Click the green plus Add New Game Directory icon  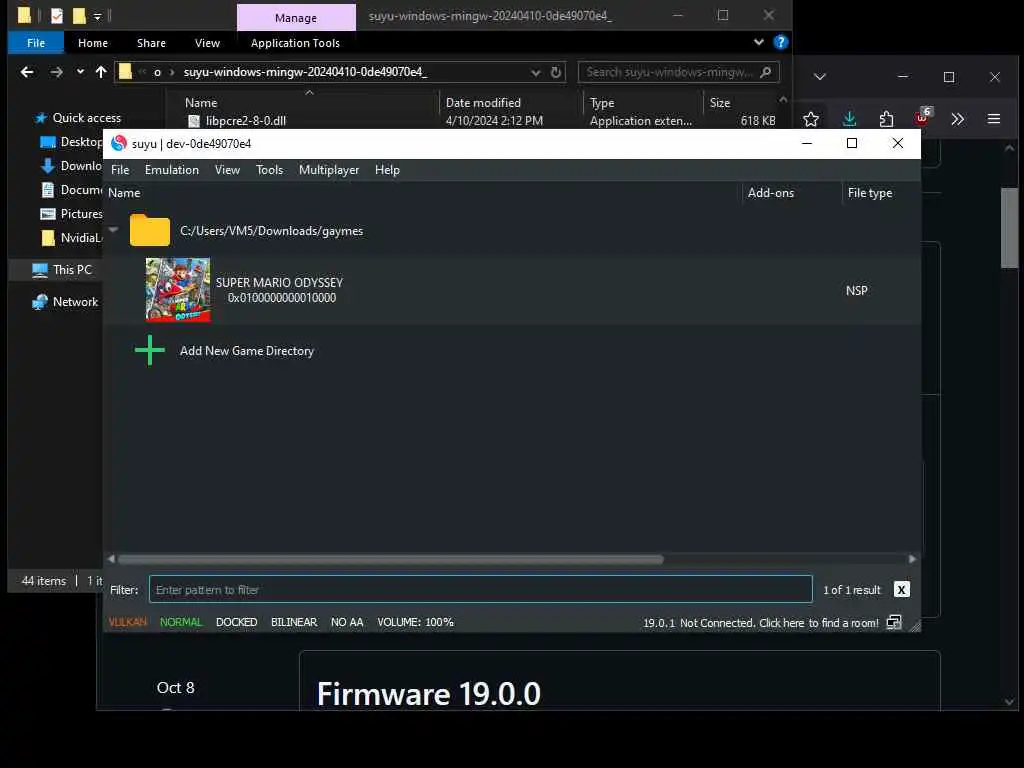[150, 351]
